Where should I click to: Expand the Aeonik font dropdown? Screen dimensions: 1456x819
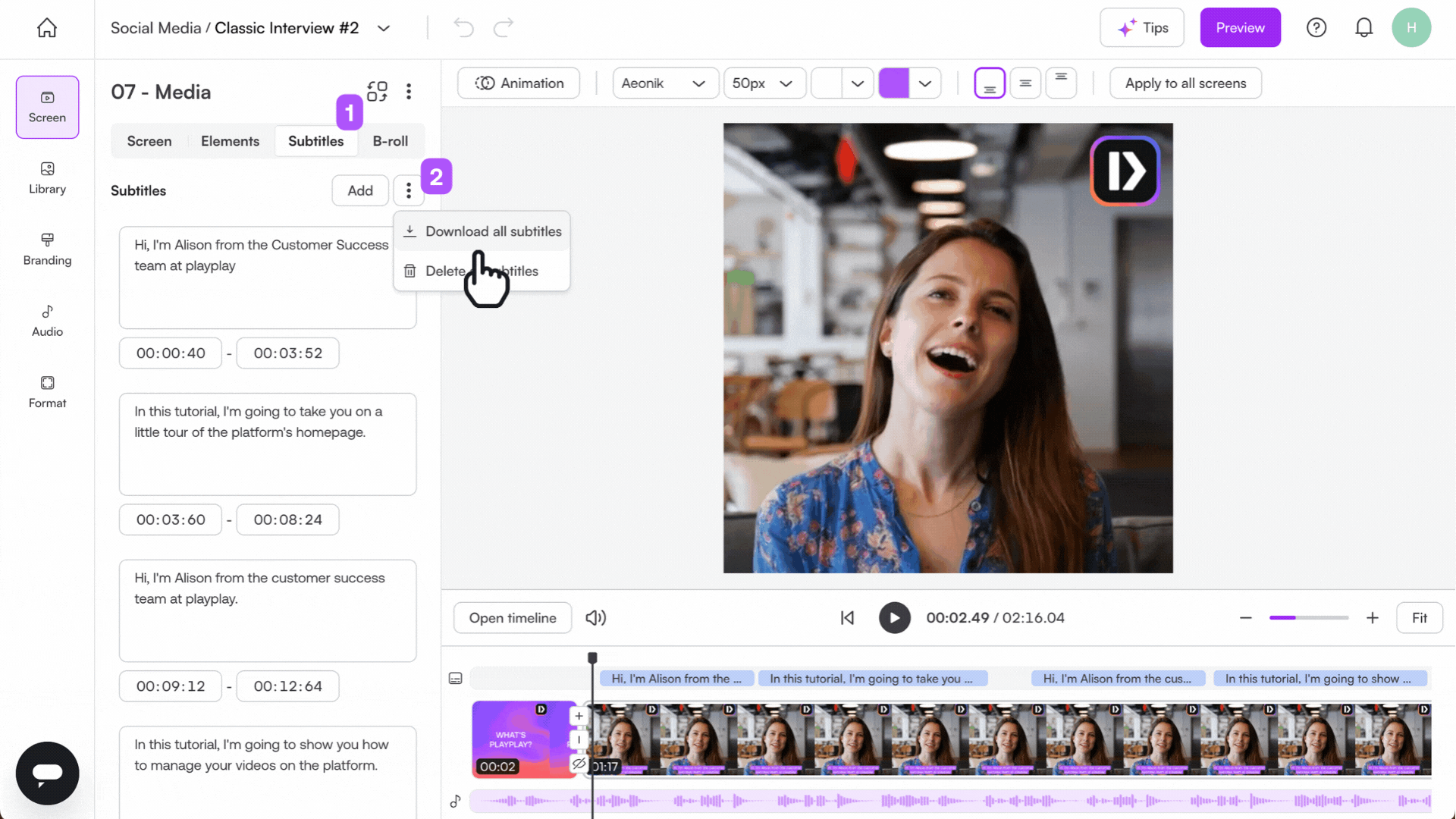coord(664,83)
